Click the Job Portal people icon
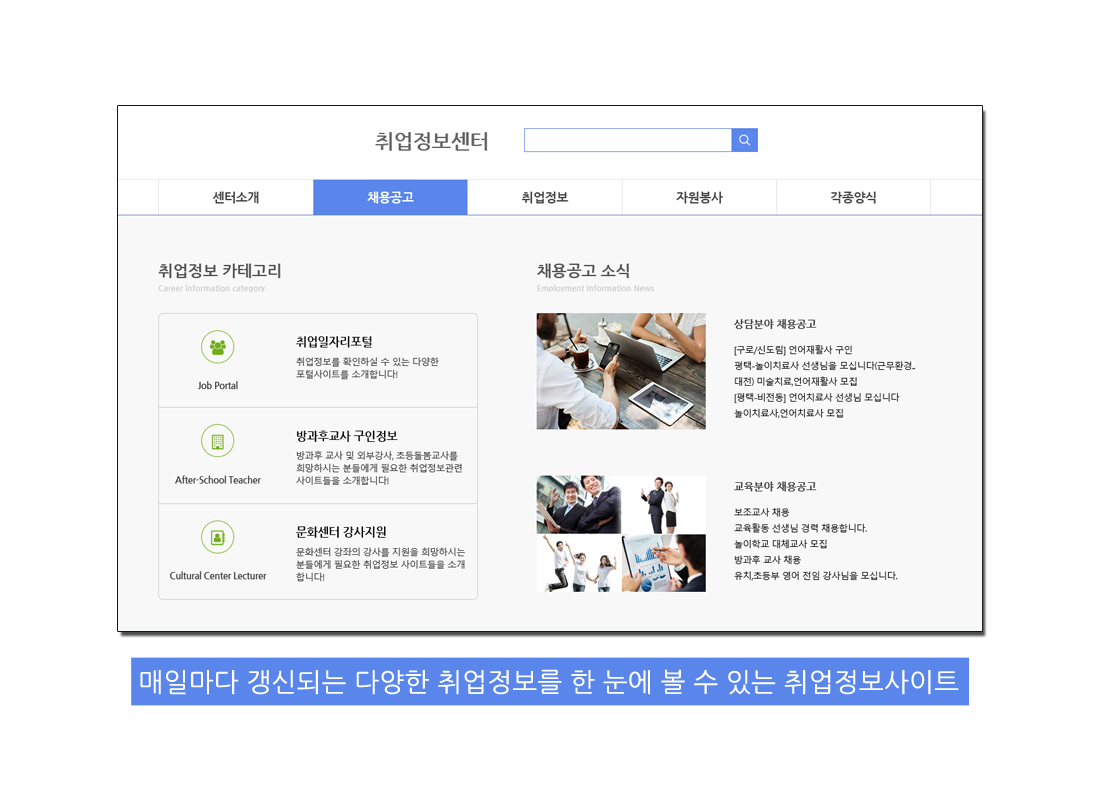Screen dimensions: 1100x800 pyautogui.click(x=217, y=347)
